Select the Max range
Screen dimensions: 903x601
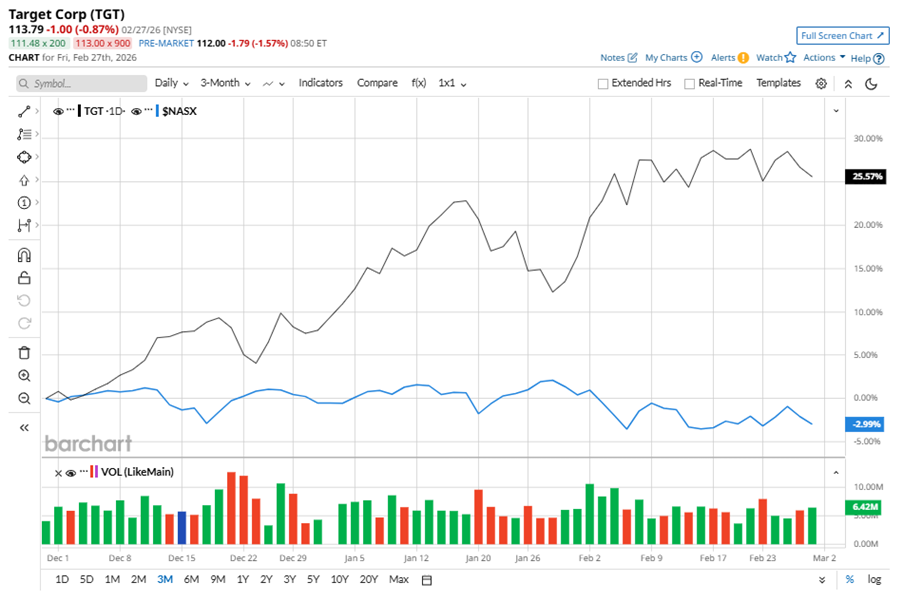[x=399, y=579]
